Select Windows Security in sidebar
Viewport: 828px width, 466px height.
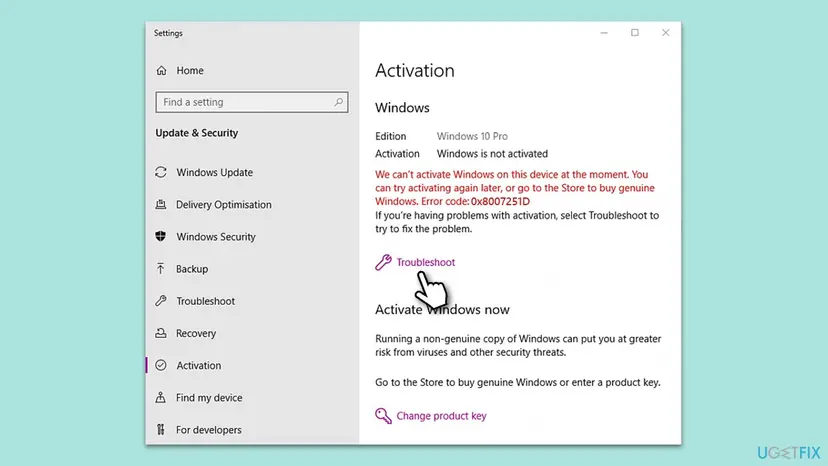(216, 237)
